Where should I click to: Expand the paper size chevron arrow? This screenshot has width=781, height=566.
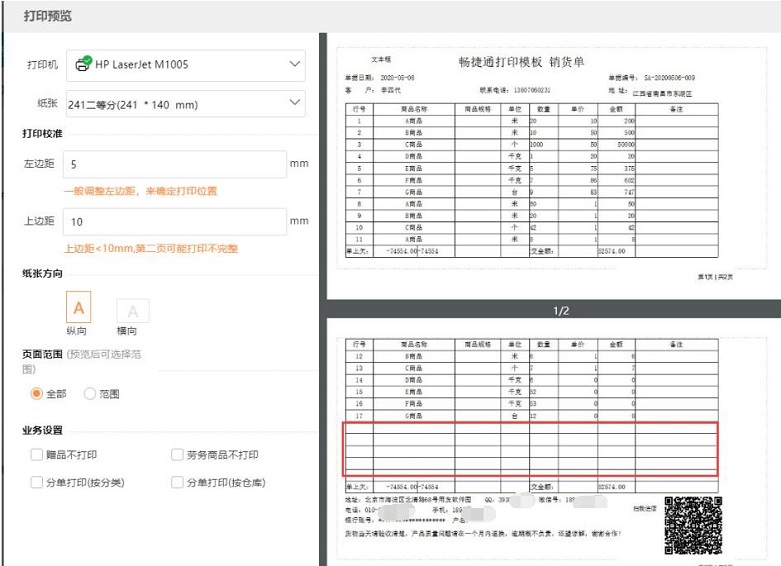pos(295,102)
